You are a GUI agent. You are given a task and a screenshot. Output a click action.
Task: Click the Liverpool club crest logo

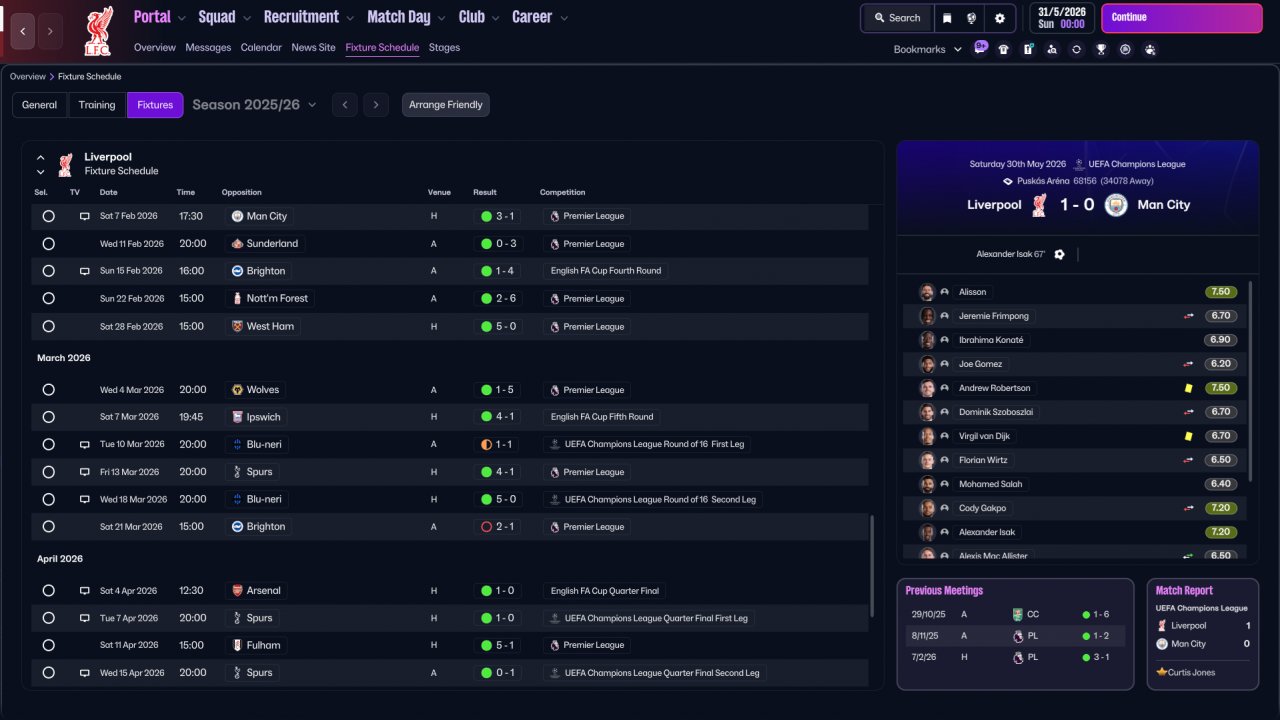point(97,30)
